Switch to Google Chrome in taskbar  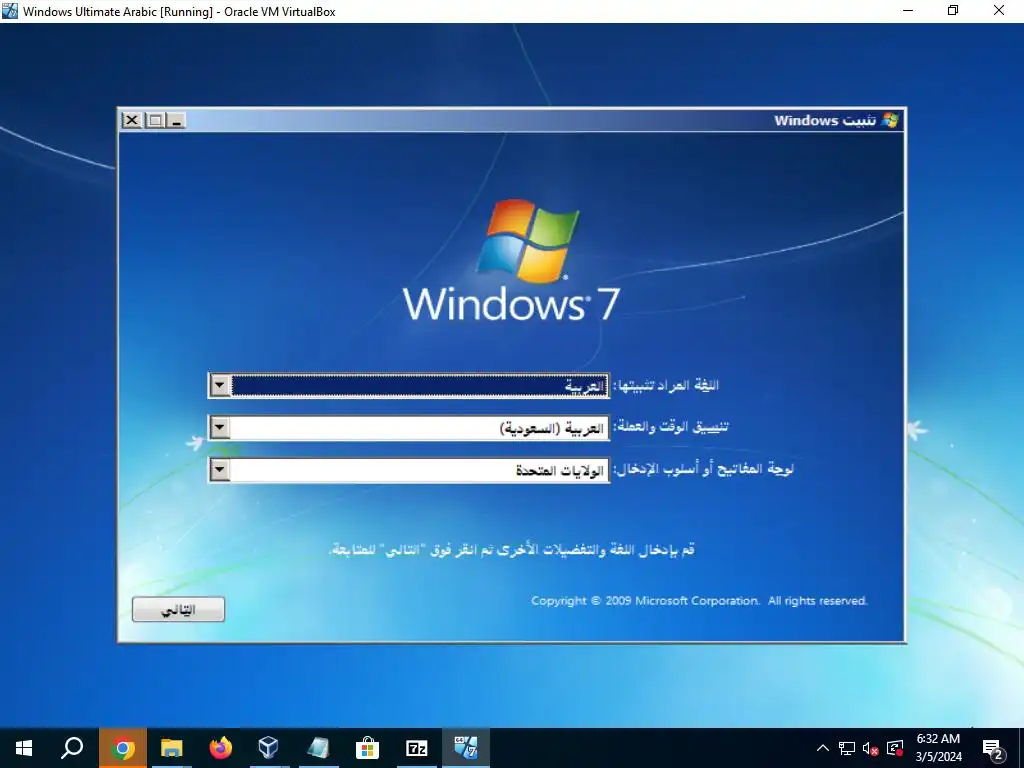[123, 748]
